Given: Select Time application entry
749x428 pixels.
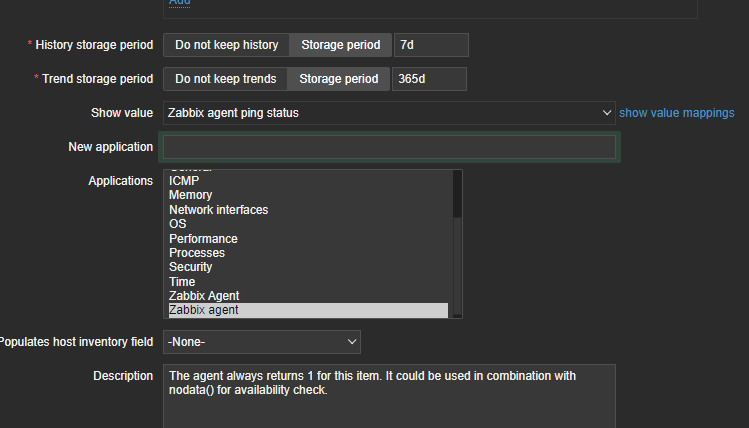Looking at the screenshot, I should pos(182,282).
